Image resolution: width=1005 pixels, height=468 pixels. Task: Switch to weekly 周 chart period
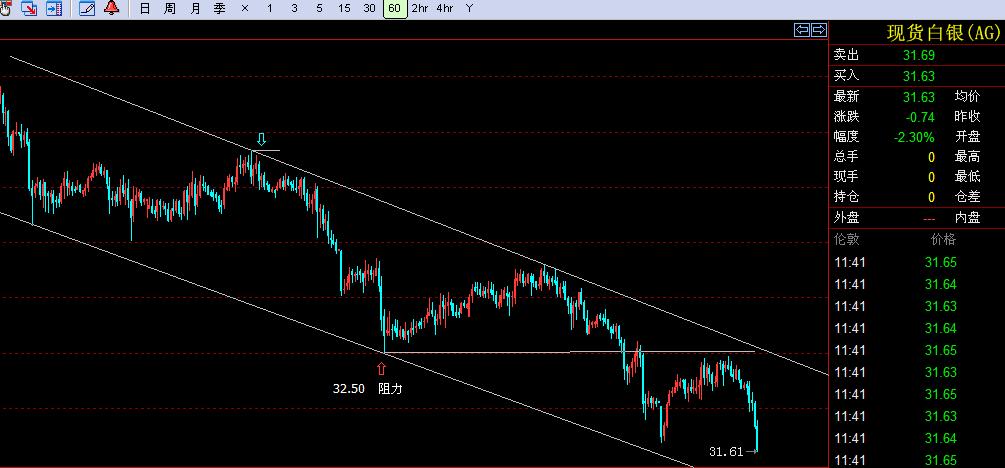click(x=170, y=8)
